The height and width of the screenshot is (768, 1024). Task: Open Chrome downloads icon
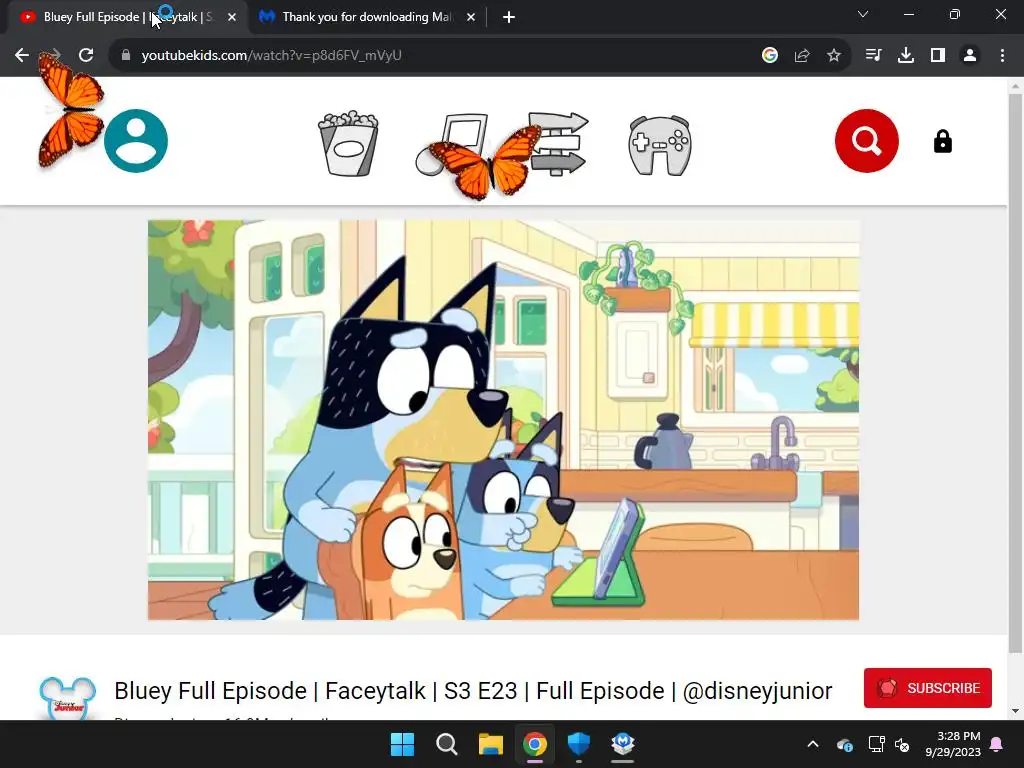coord(905,56)
